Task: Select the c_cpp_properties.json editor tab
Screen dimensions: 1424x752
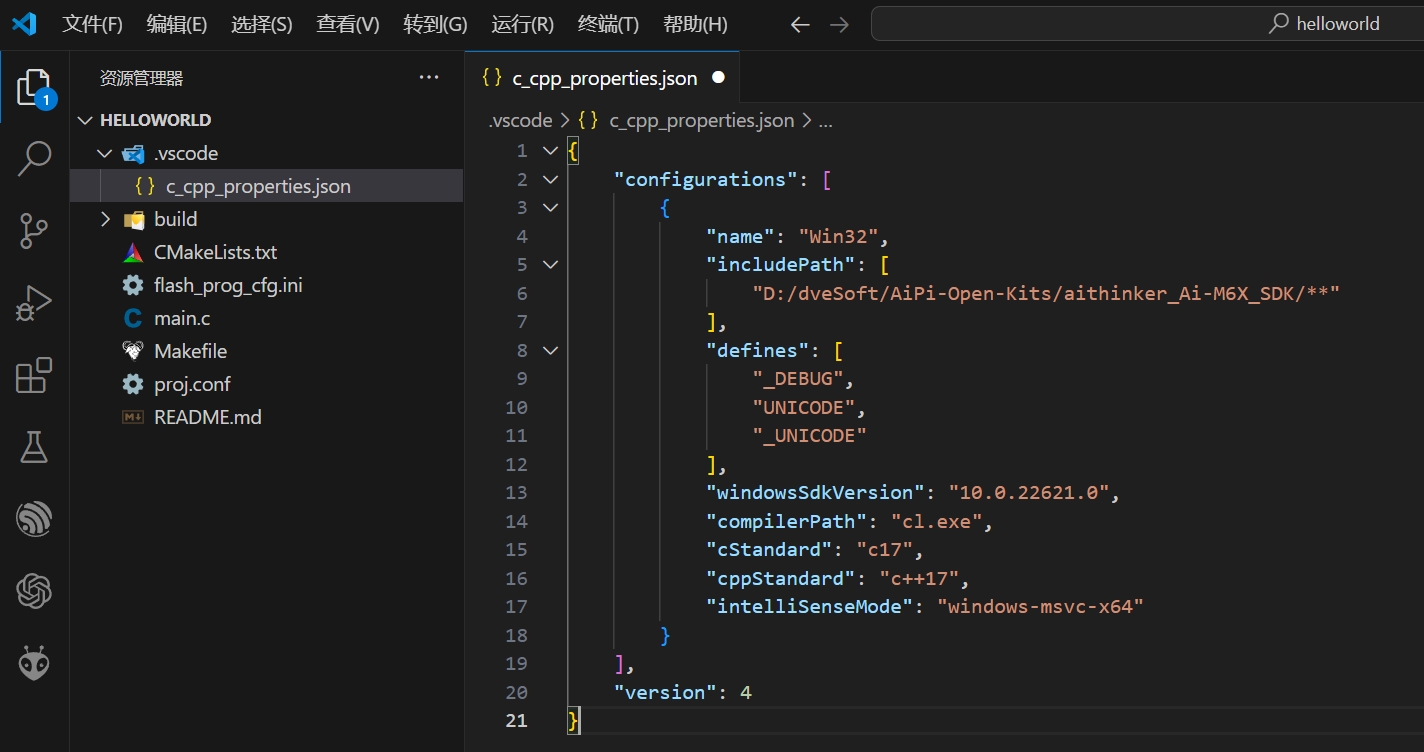Action: 603,78
